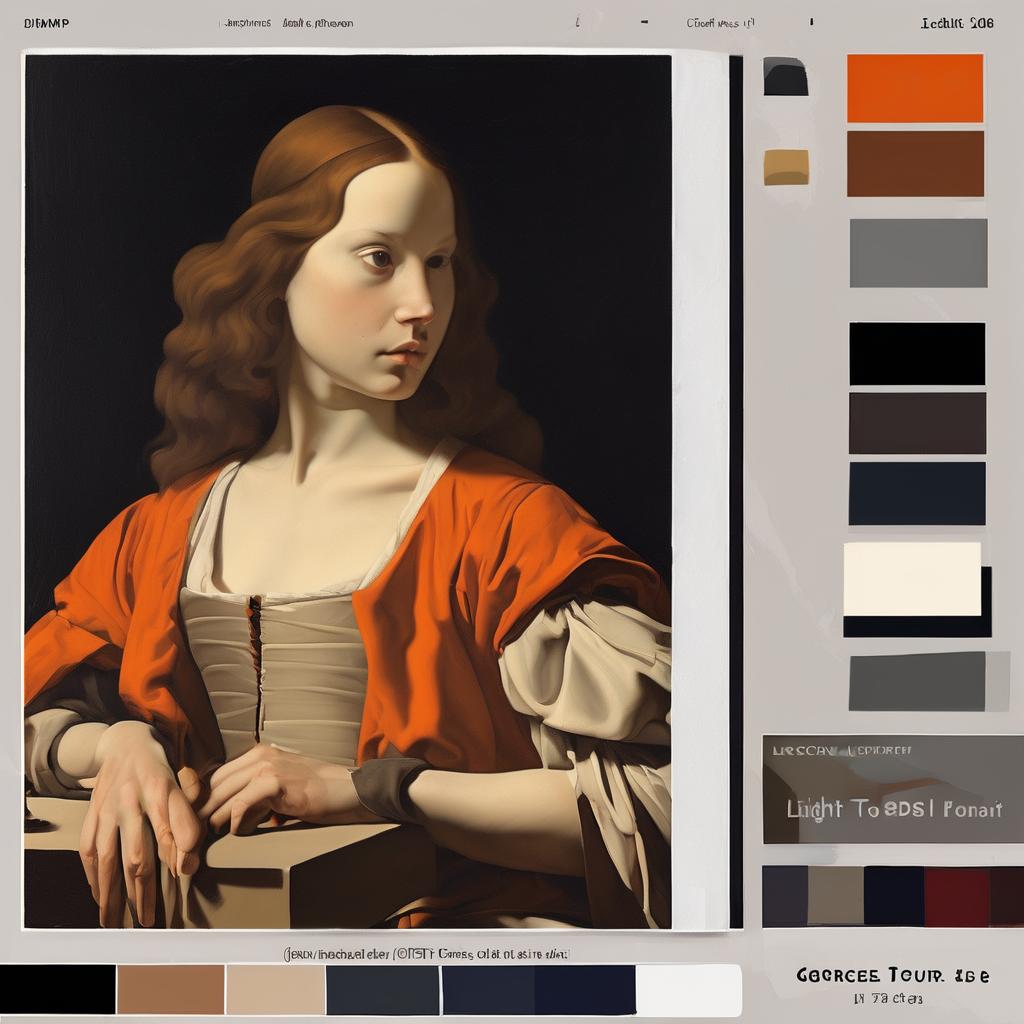Select the dark brown swatch below black
The image size is (1024, 1024).
(917, 423)
